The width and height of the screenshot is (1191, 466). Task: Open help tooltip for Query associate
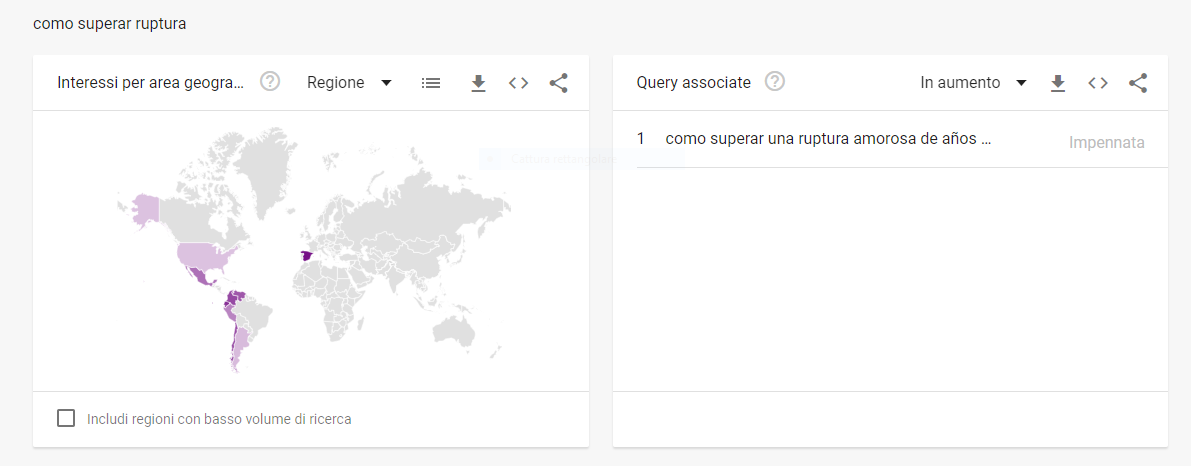(774, 82)
